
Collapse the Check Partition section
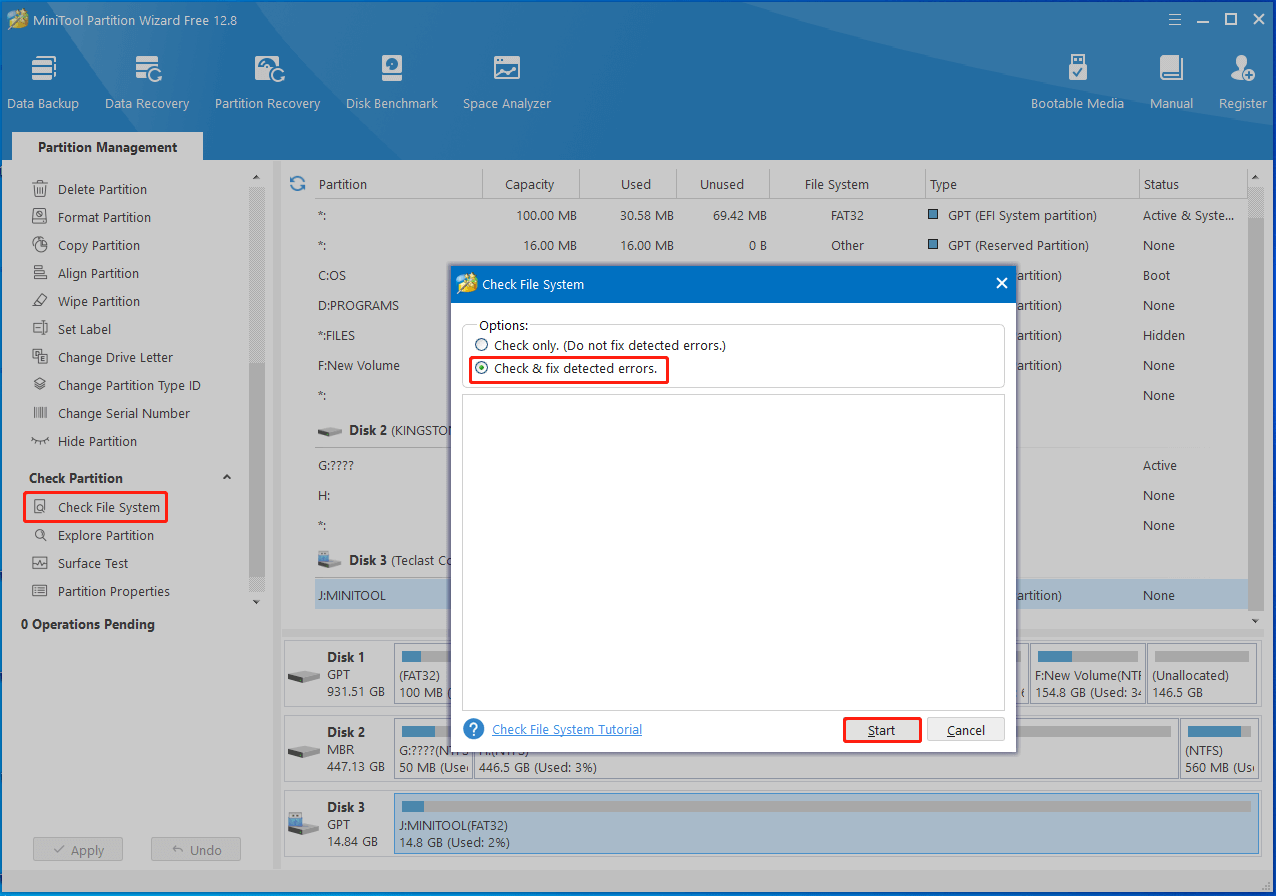[x=226, y=478]
